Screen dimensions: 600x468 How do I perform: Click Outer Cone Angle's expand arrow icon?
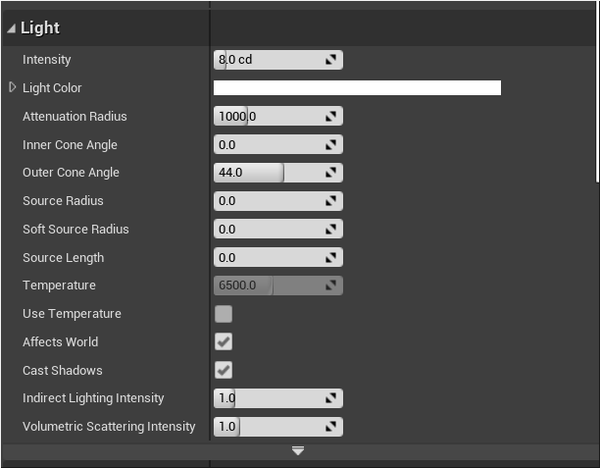pos(331,173)
